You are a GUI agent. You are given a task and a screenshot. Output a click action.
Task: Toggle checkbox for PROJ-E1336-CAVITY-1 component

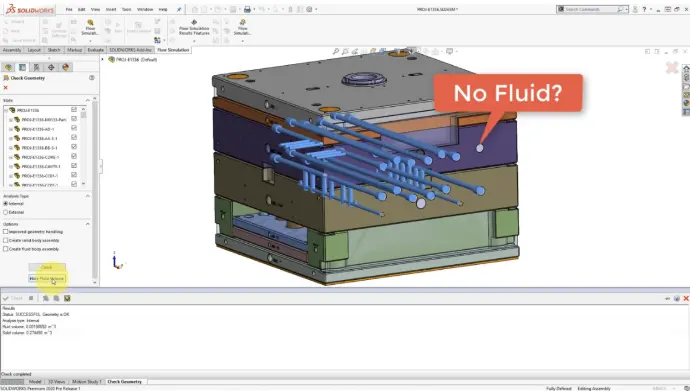click(74, 166)
